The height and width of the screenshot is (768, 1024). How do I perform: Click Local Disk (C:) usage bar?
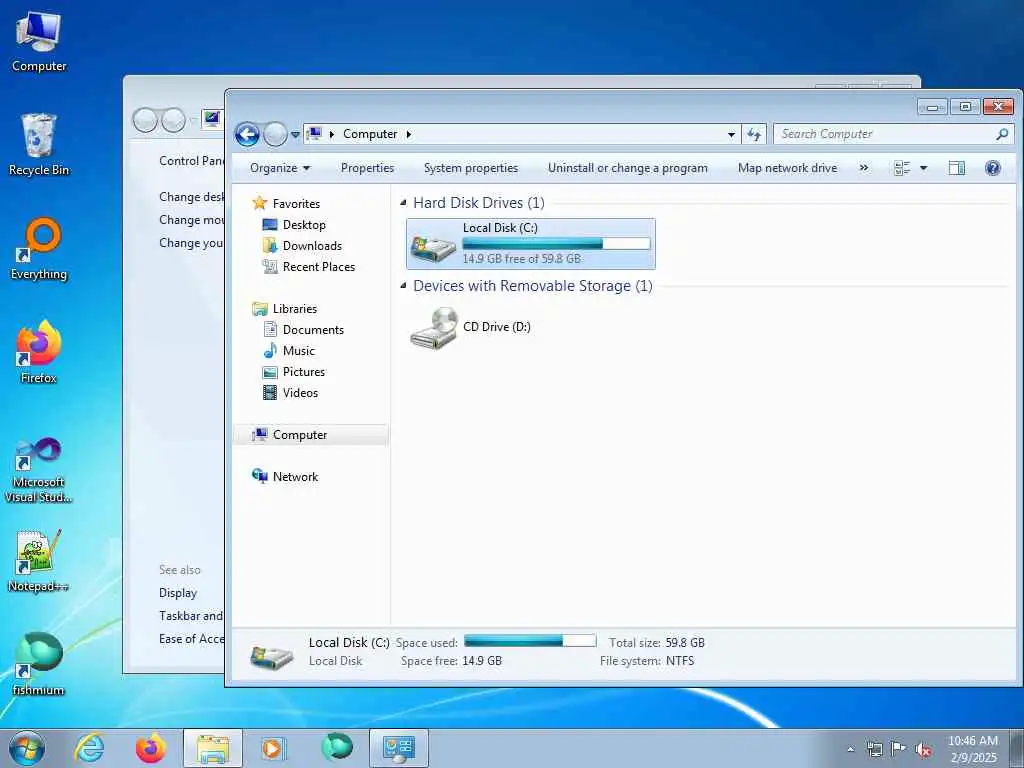tap(556, 244)
